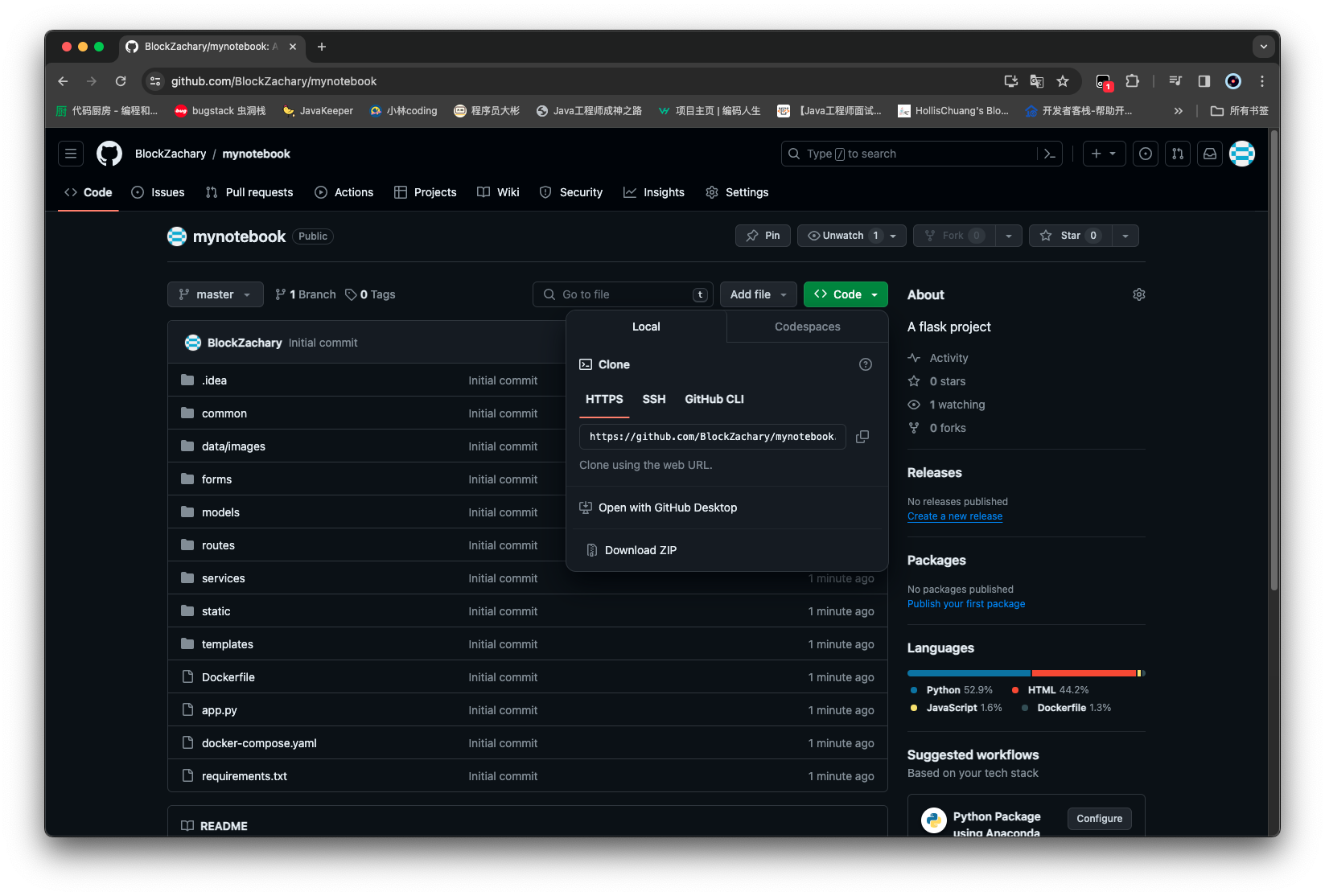Open the extension icon with red badge
Image resolution: width=1325 pixels, height=896 pixels.
[x=1104, y=81]
